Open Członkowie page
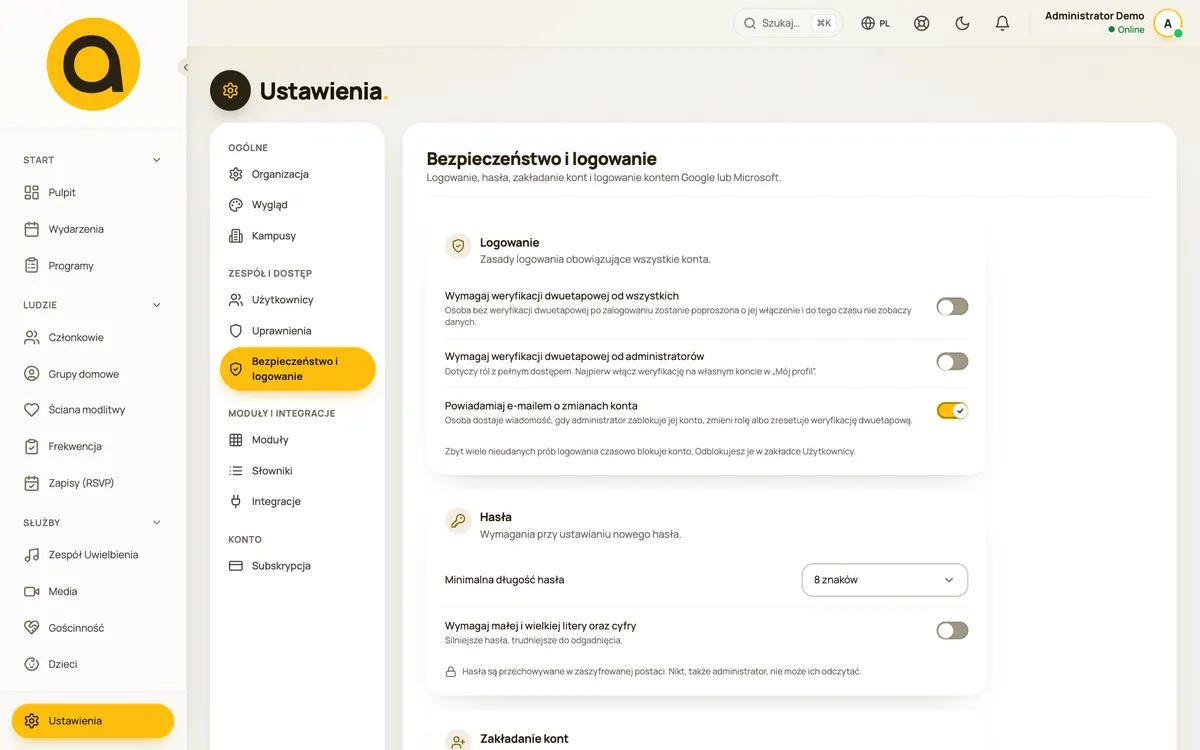The image size is (1200, 750). (x=93, y=337)
